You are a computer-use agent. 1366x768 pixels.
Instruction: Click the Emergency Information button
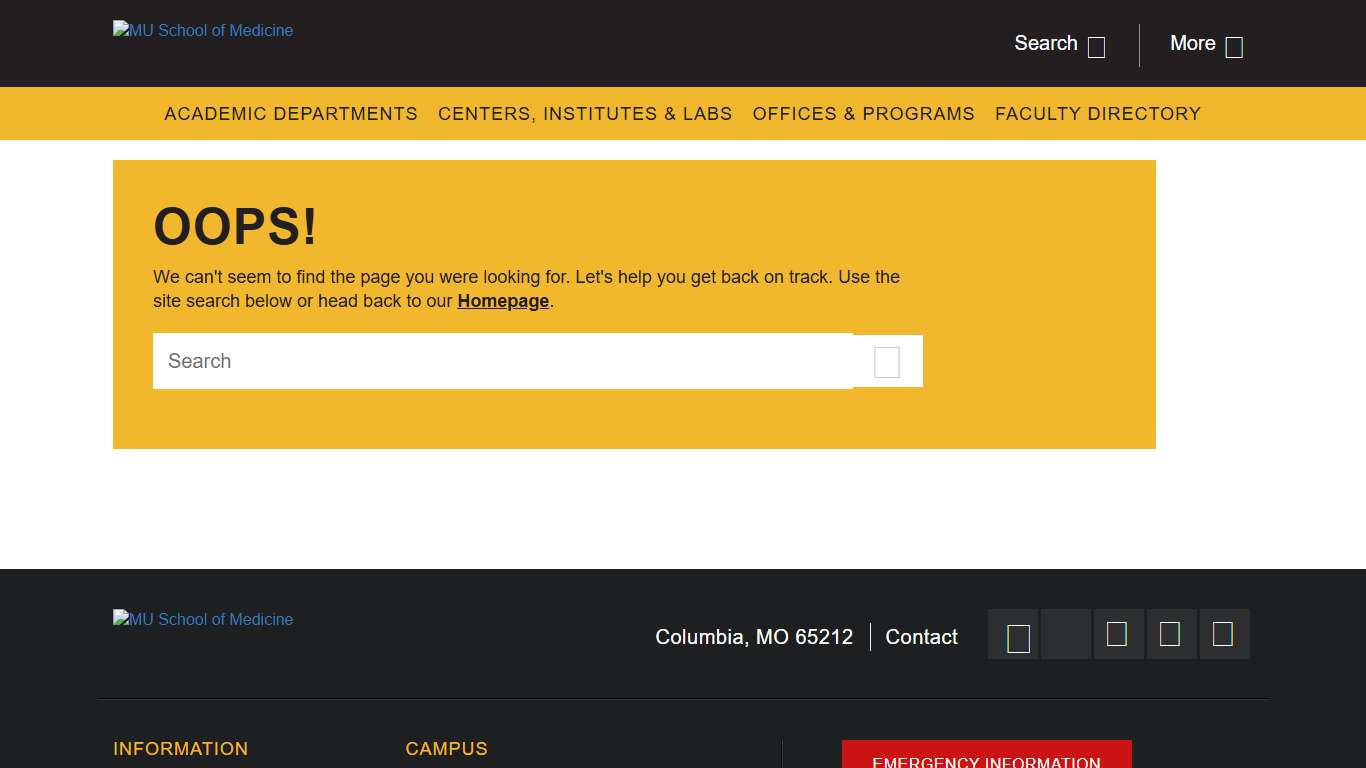(986, 760)
